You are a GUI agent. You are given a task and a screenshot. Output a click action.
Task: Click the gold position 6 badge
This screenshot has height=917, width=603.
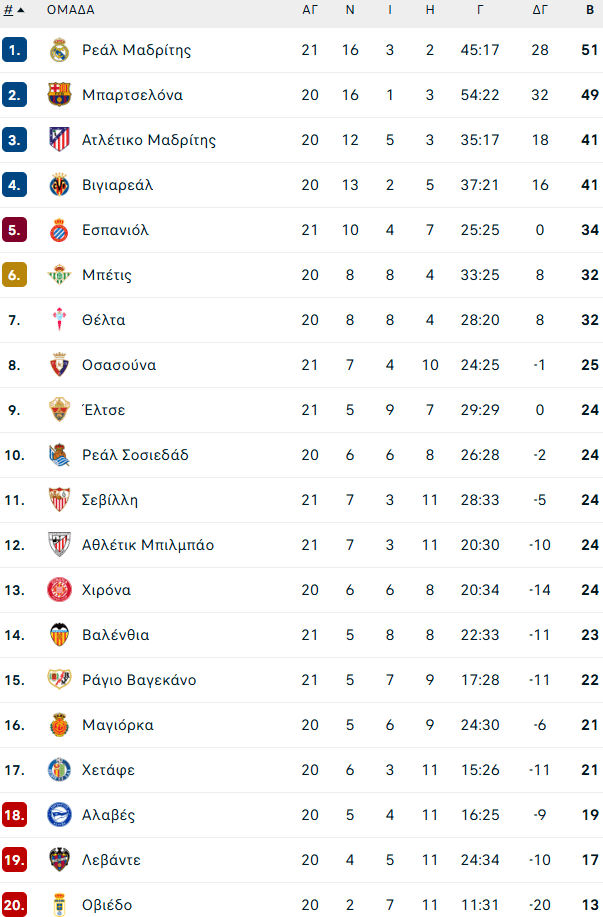14,275
